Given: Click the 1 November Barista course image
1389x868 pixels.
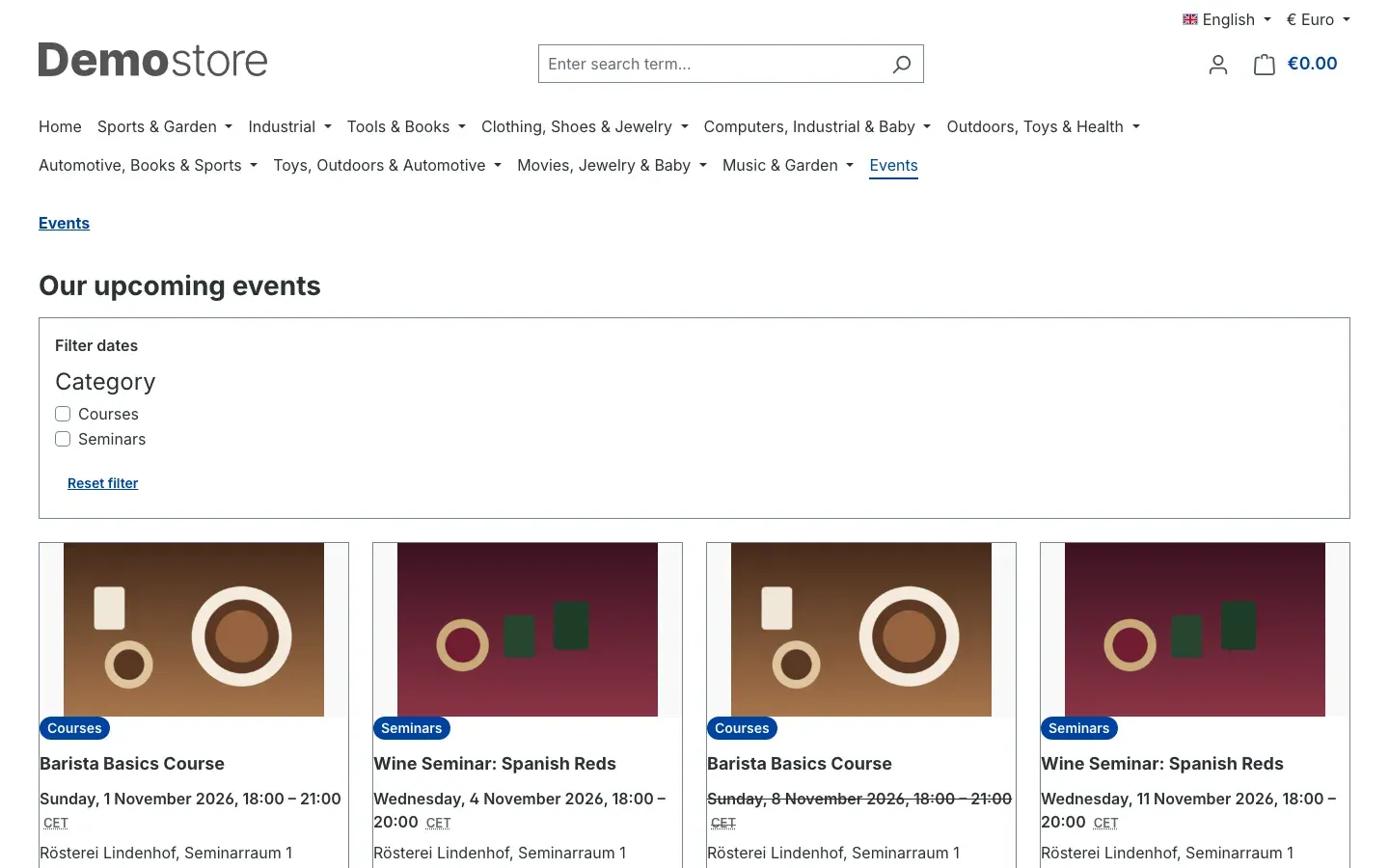Looking at the screenshot, I should tap(194, 630).
